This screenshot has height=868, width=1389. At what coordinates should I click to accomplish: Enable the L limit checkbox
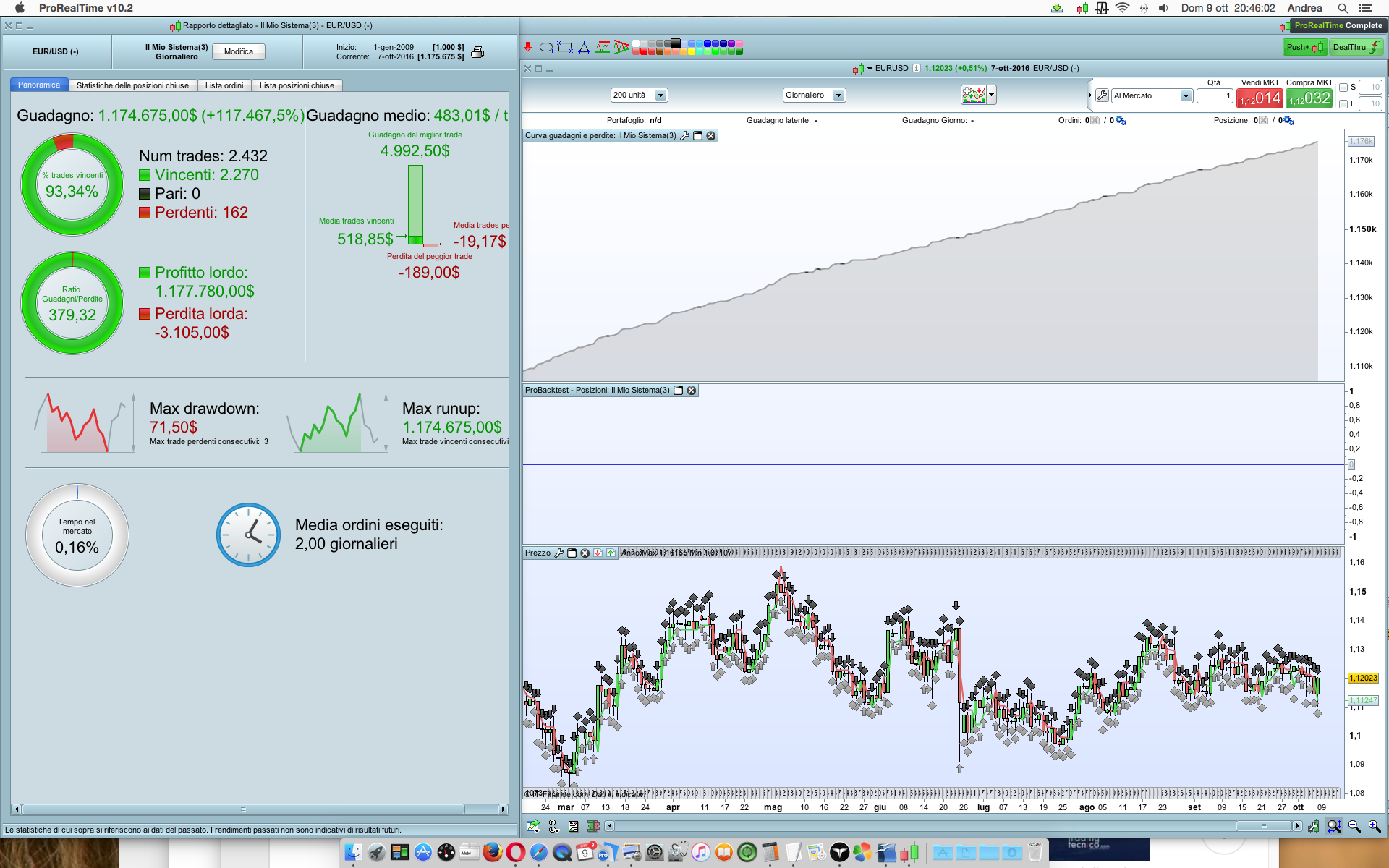pyautogui.click(x=1343, y=104)
